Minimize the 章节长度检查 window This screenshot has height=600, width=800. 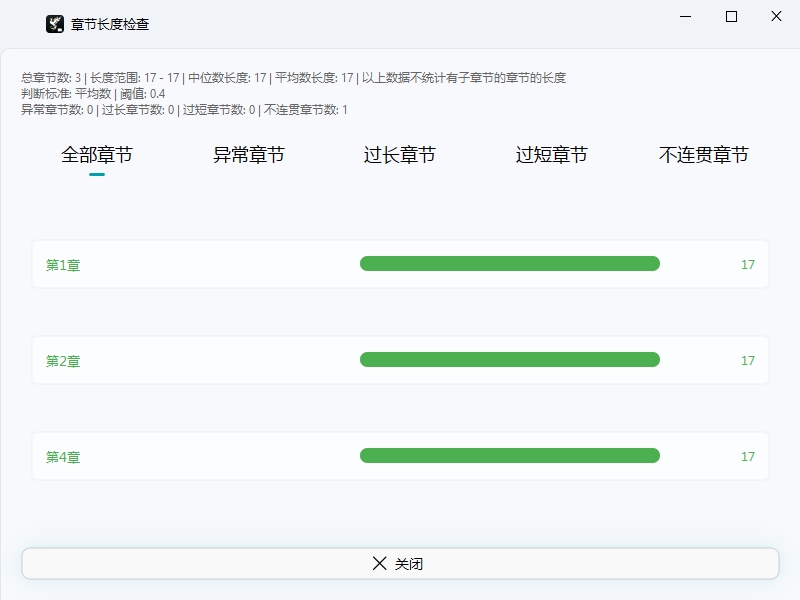pos(686,17)
